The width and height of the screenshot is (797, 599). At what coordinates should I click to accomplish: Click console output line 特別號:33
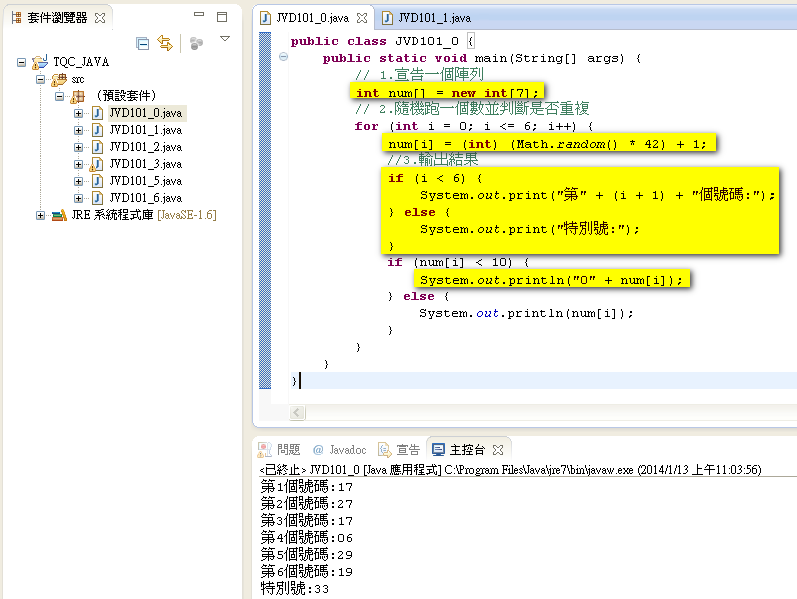pyautogui.click(x=295, y=589)
